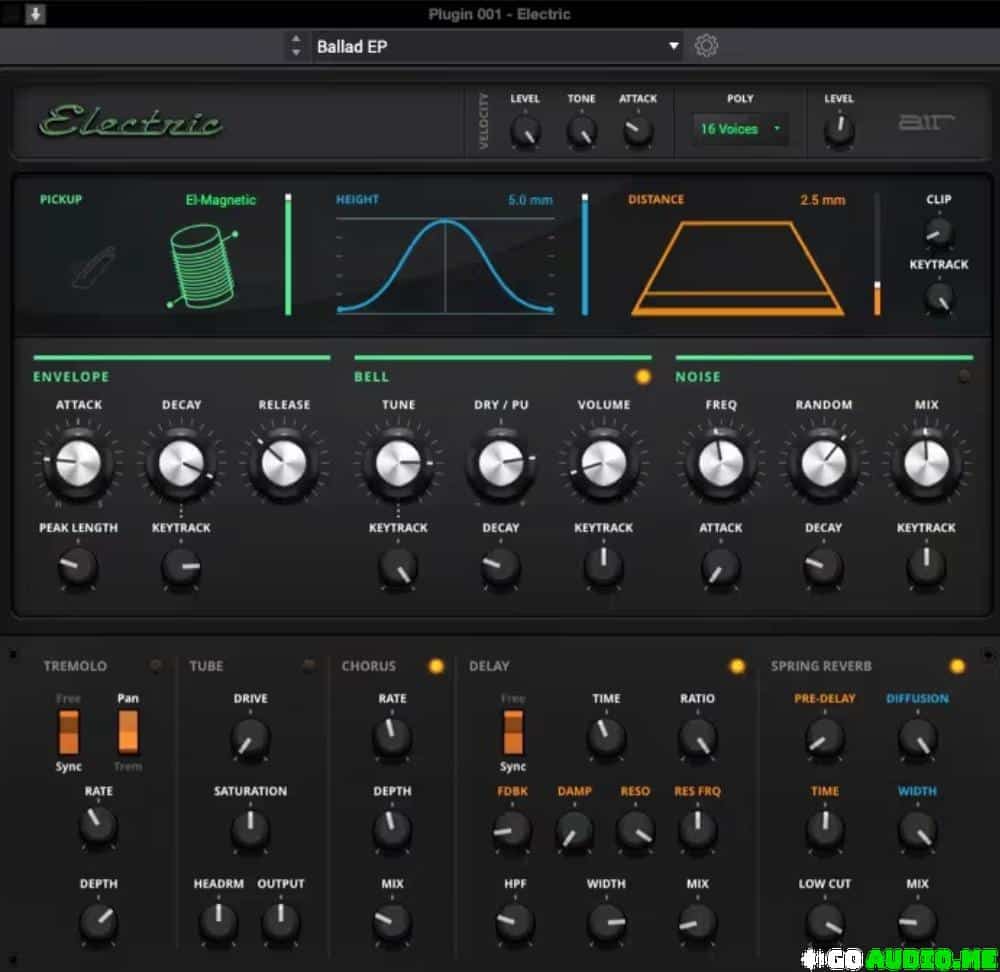The image size is (1000, 972).
Task: Click the Tremolo Depth knob
Action: [x=98, y=922]
